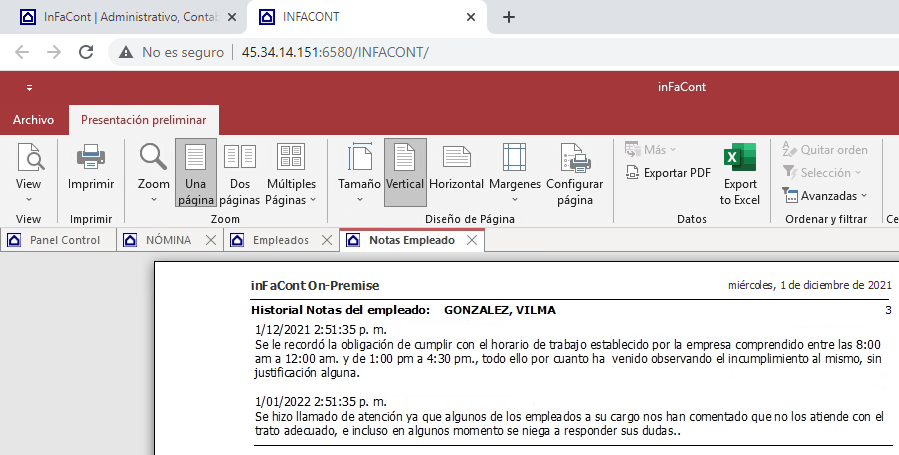Click the No es seguro warning icon
Image resolution: width=899 pixels, height=455 pixels.
(x=126, y=52)
